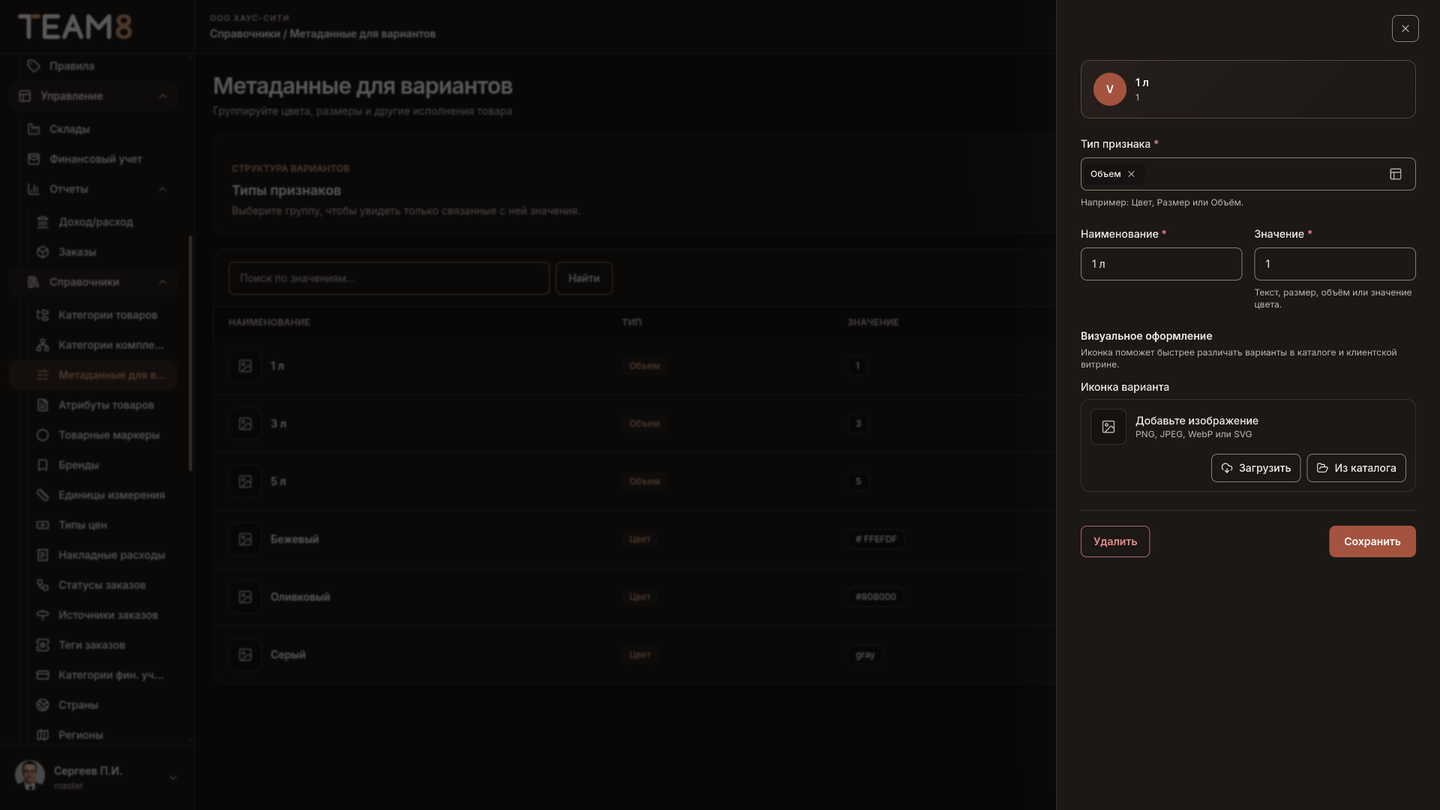This screenshot has height=810, width=1440.
Task: Open the Тип признака selection field
Action: (x=1248, y=174)
